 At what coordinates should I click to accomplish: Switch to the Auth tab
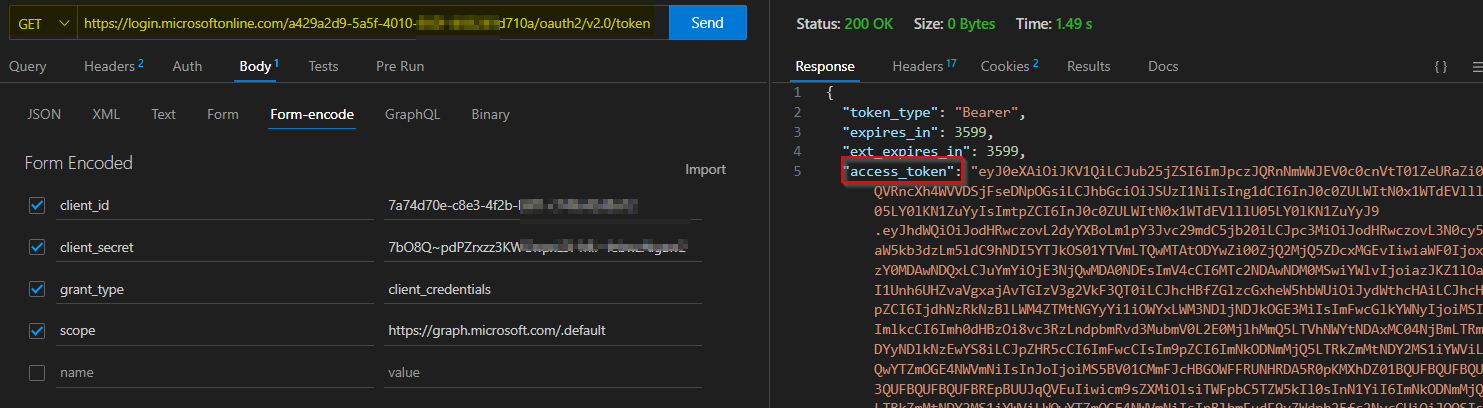pos(187,66)
